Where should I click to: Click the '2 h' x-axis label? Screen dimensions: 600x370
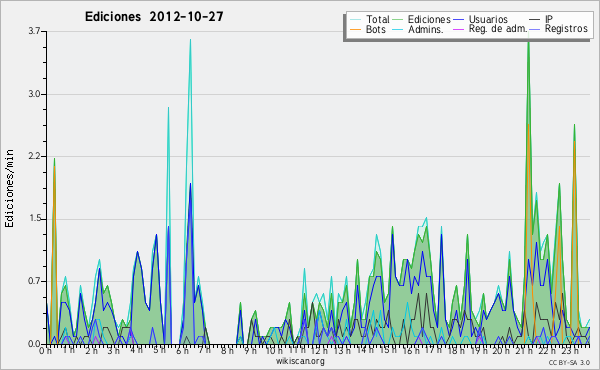91,351
